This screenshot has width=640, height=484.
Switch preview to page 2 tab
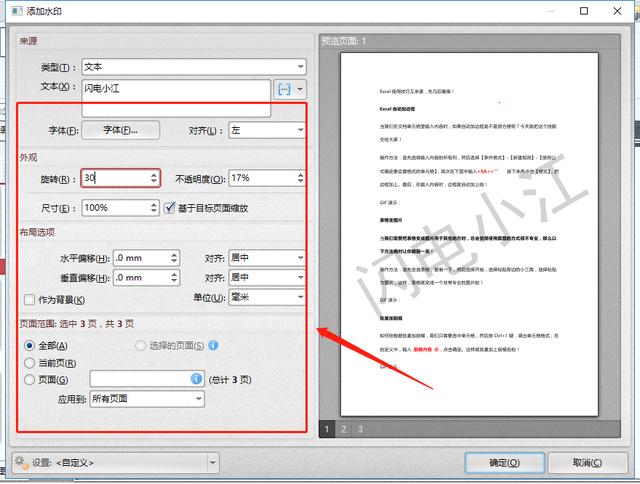point(343,429)
